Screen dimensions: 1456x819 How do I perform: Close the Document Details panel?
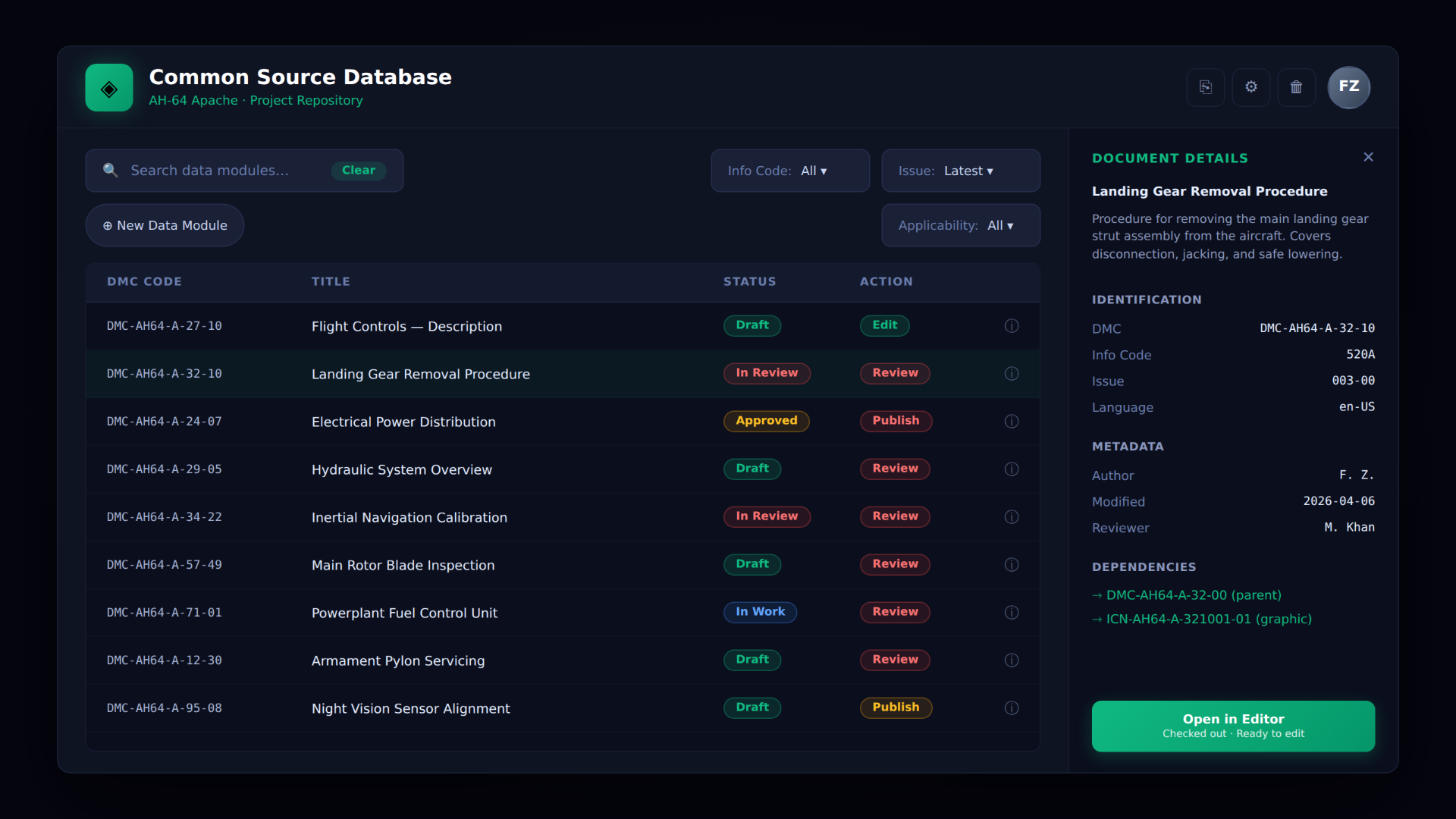[x=1368, y=157]
